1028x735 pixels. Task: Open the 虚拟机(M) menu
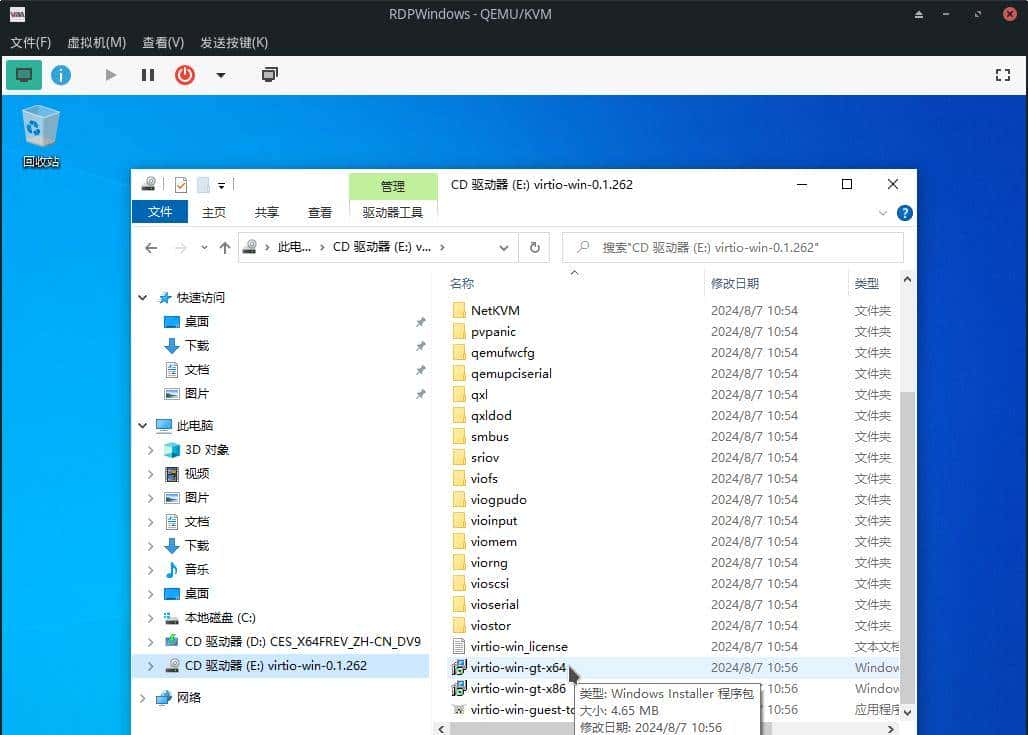95,42
